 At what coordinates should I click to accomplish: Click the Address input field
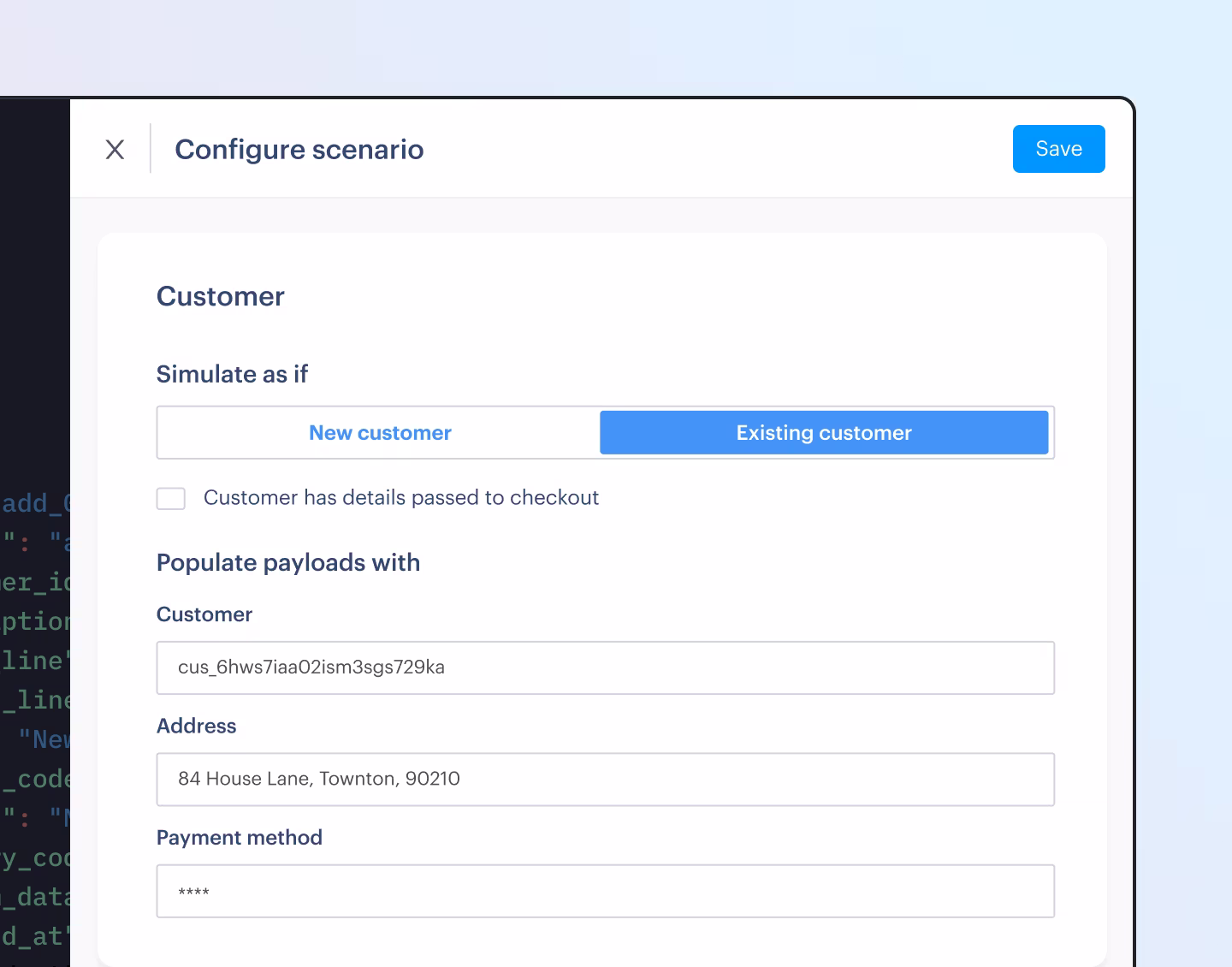click(x=605, y=779)
